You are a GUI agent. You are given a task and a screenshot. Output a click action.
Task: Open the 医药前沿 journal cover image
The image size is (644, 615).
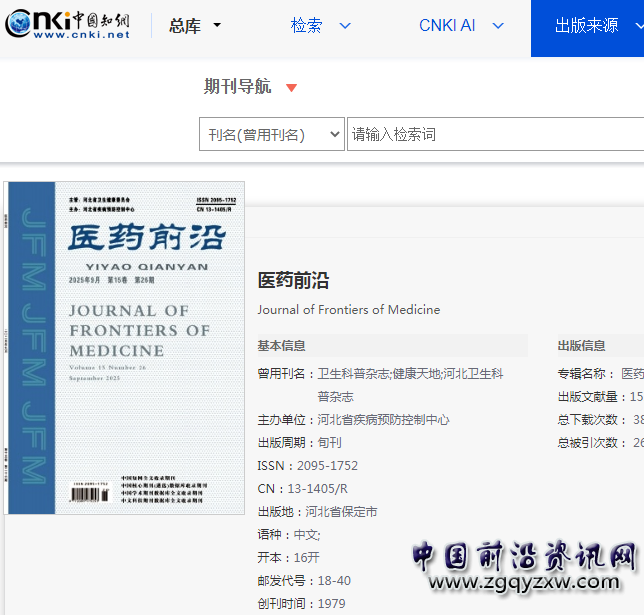[124, 347]
